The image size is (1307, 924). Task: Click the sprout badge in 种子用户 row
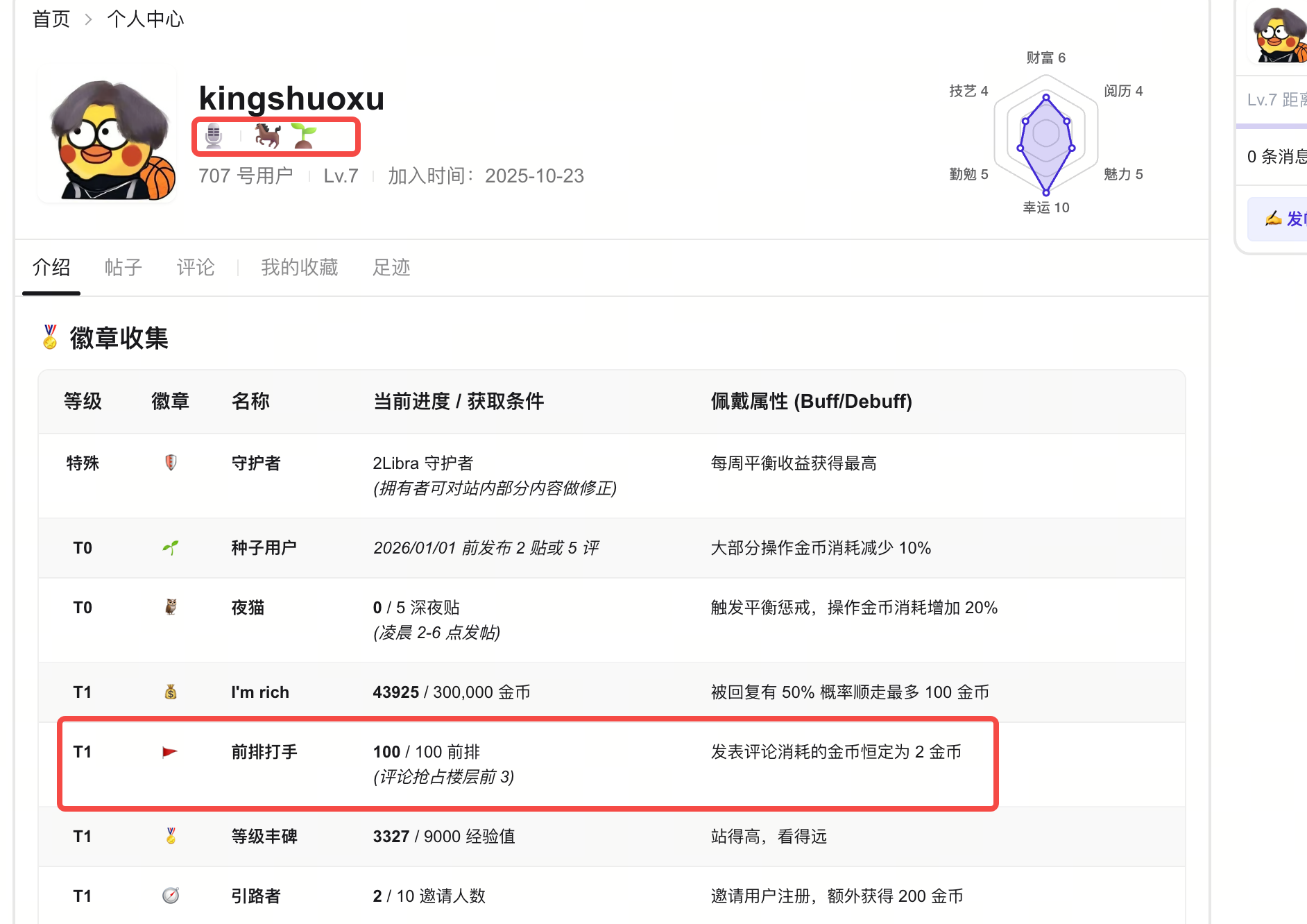(171, 548)
